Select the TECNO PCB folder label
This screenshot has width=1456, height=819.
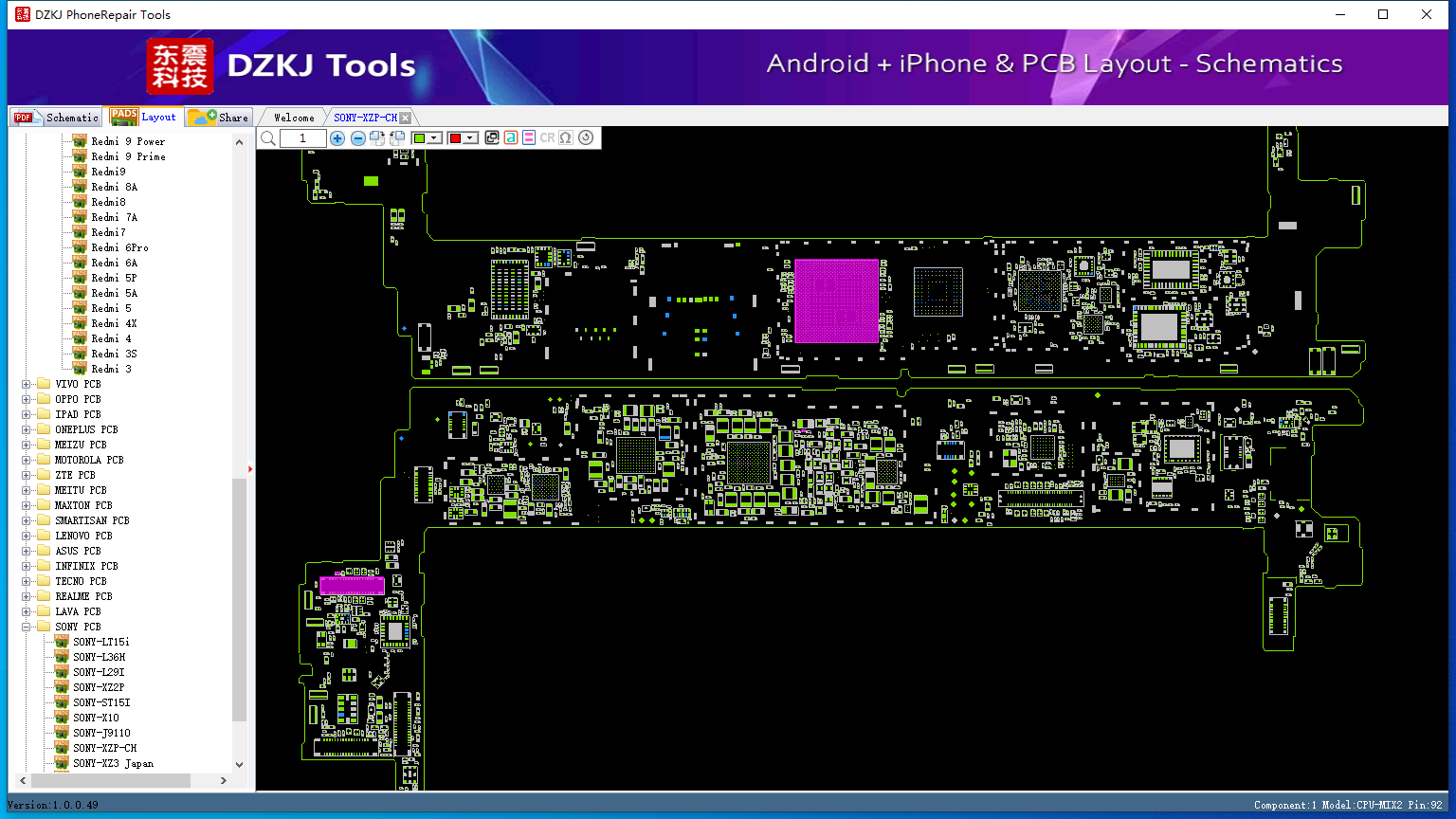click(x=81, y=581)
